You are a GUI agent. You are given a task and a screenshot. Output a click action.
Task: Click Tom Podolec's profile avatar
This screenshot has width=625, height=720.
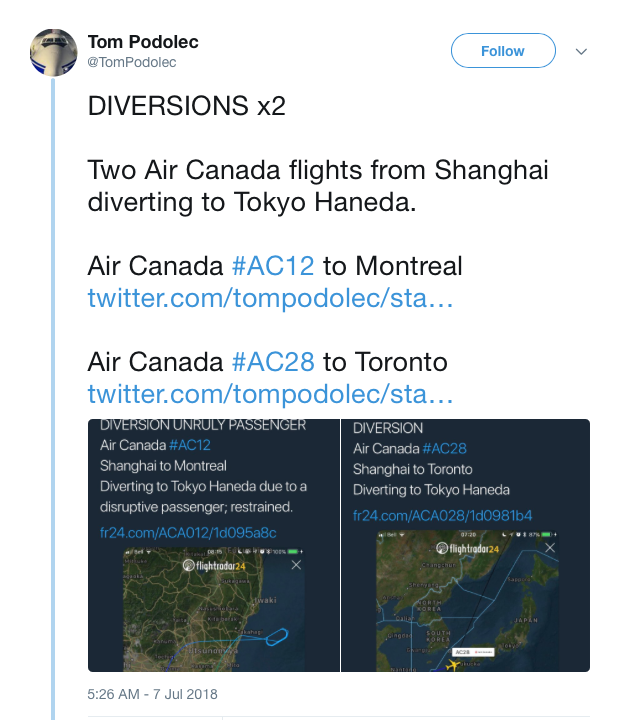54,52
